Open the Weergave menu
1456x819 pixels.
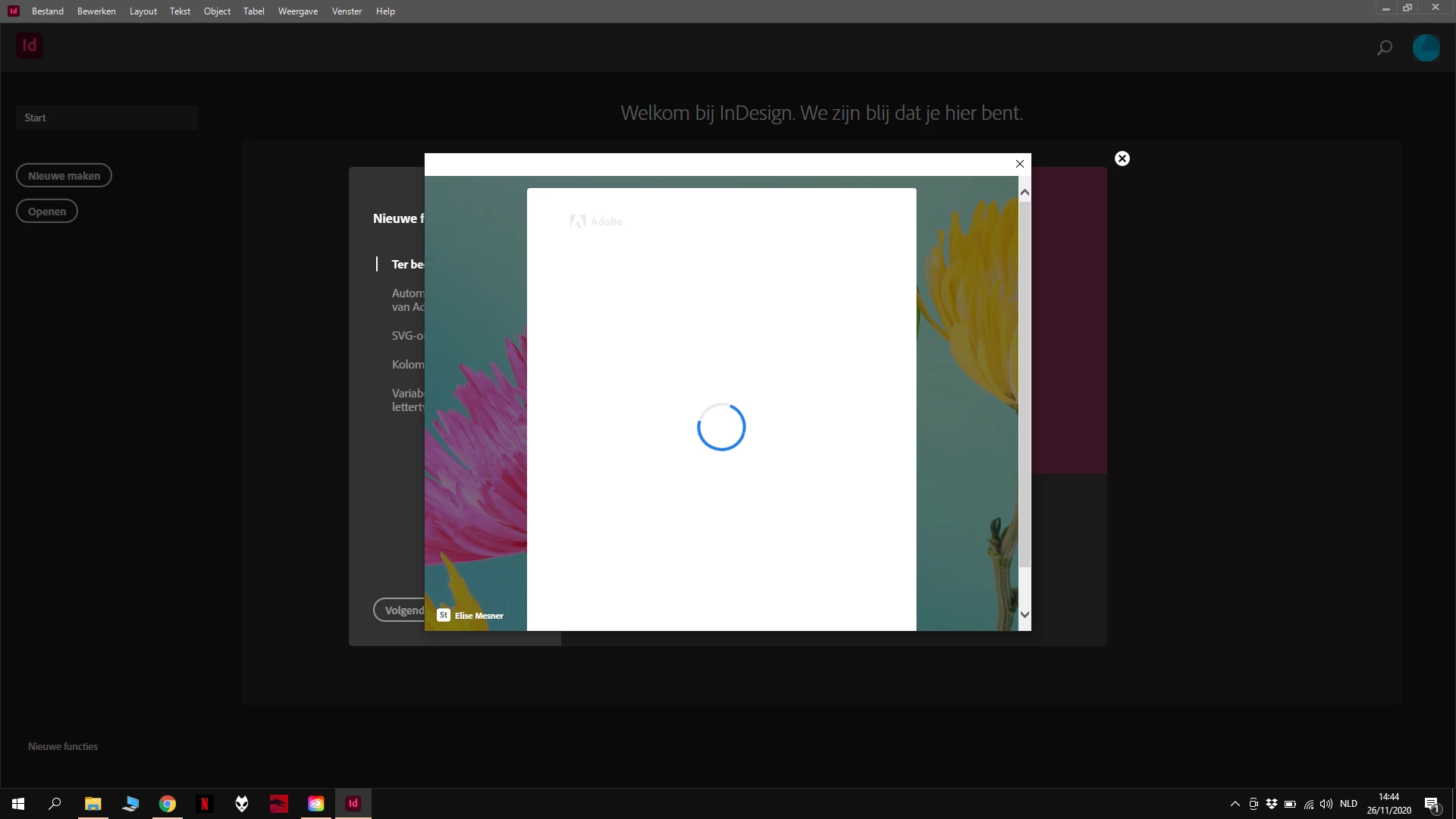click(297, 11)
